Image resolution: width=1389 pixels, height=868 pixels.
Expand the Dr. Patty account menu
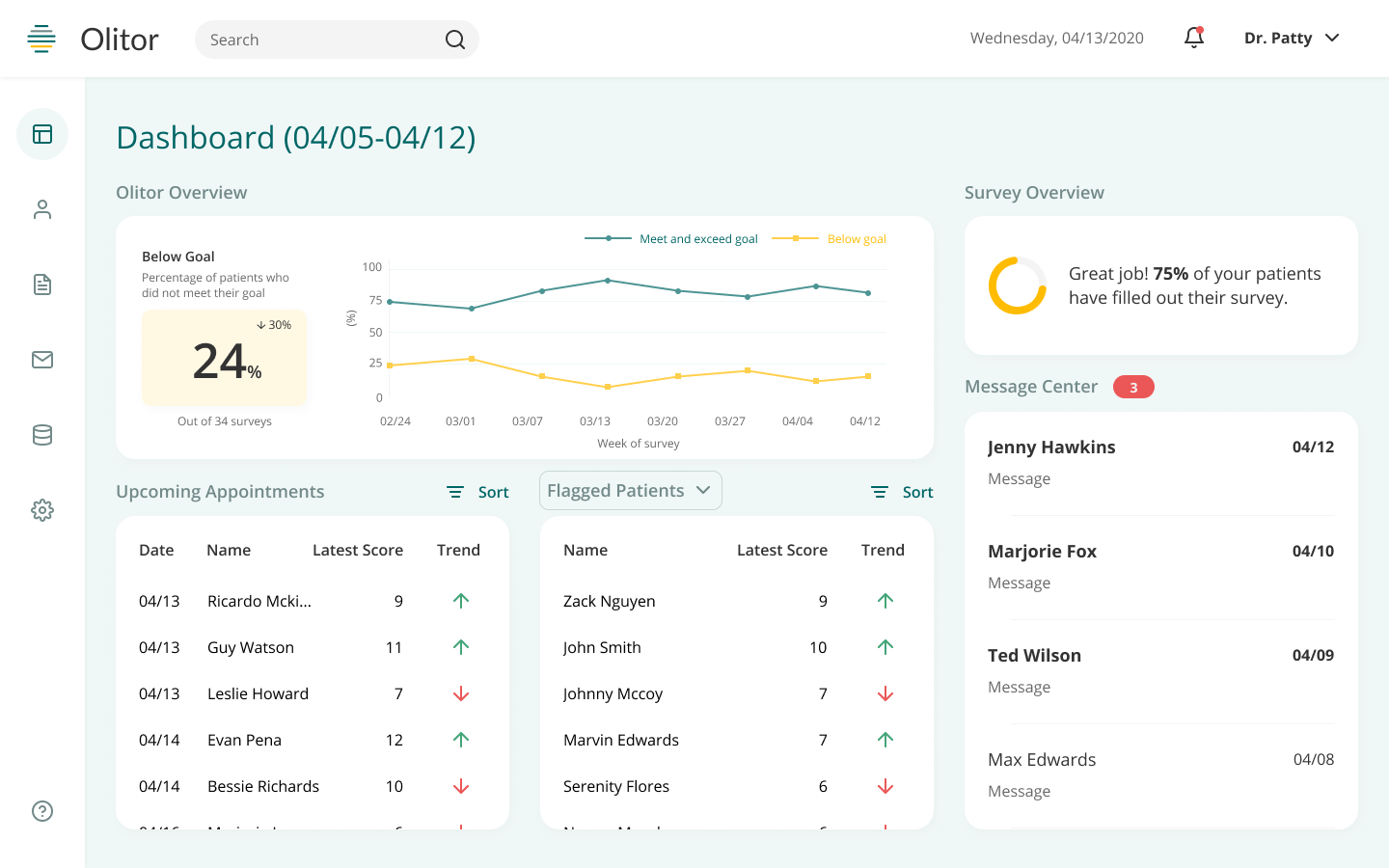(1291, 38)
